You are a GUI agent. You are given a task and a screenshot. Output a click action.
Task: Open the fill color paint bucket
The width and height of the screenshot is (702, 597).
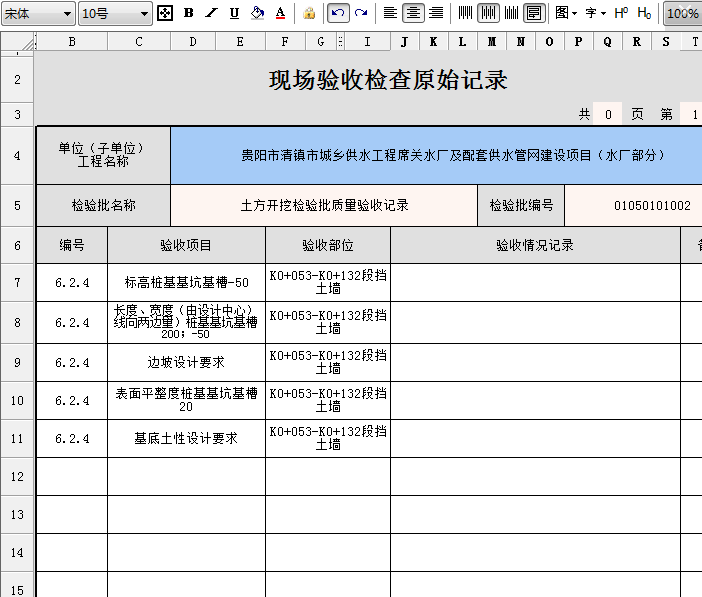pos(257,13)
